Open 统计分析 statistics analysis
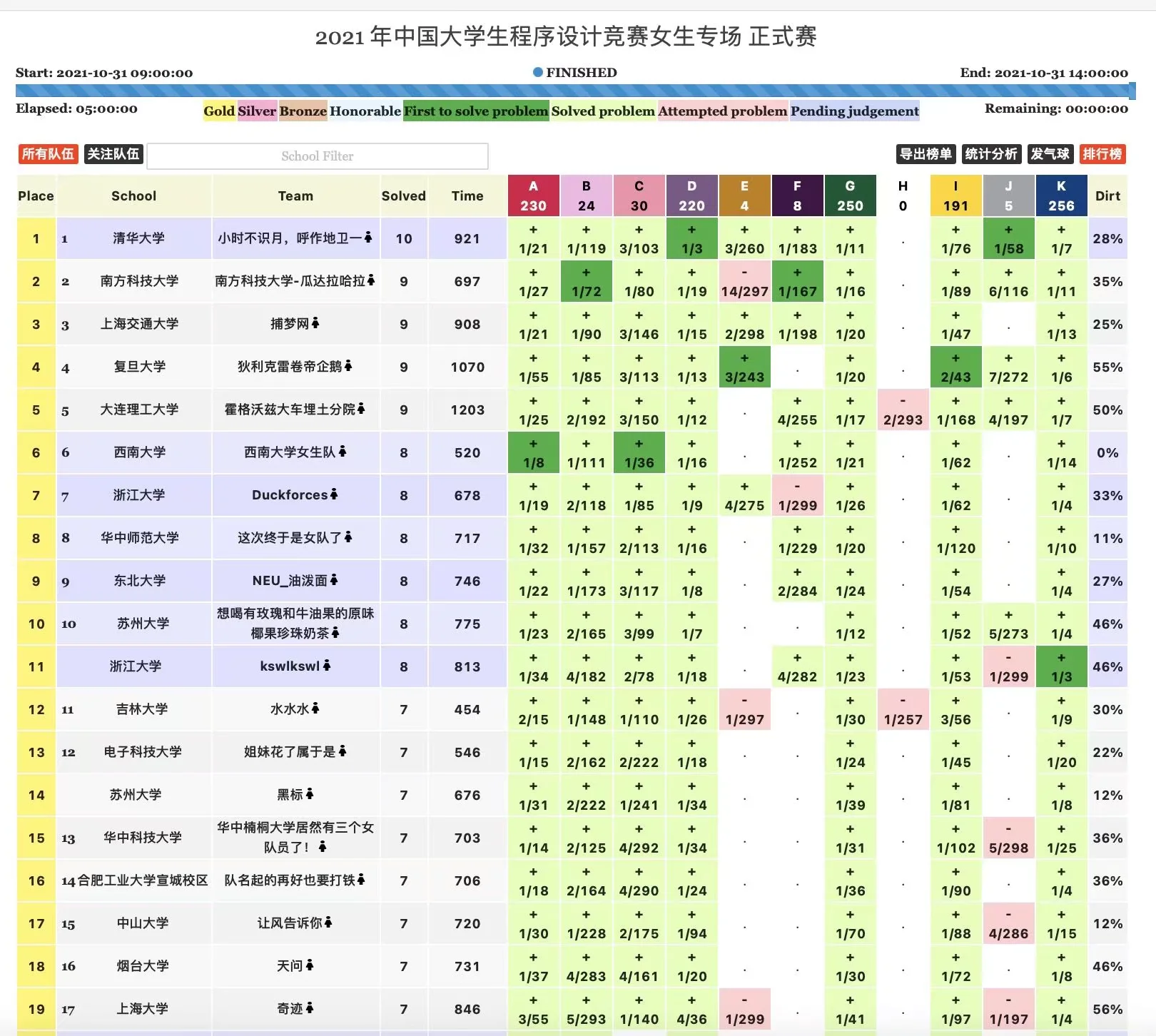The width and height of the screenshot is (1156, 1036). (x=990, y=154)
